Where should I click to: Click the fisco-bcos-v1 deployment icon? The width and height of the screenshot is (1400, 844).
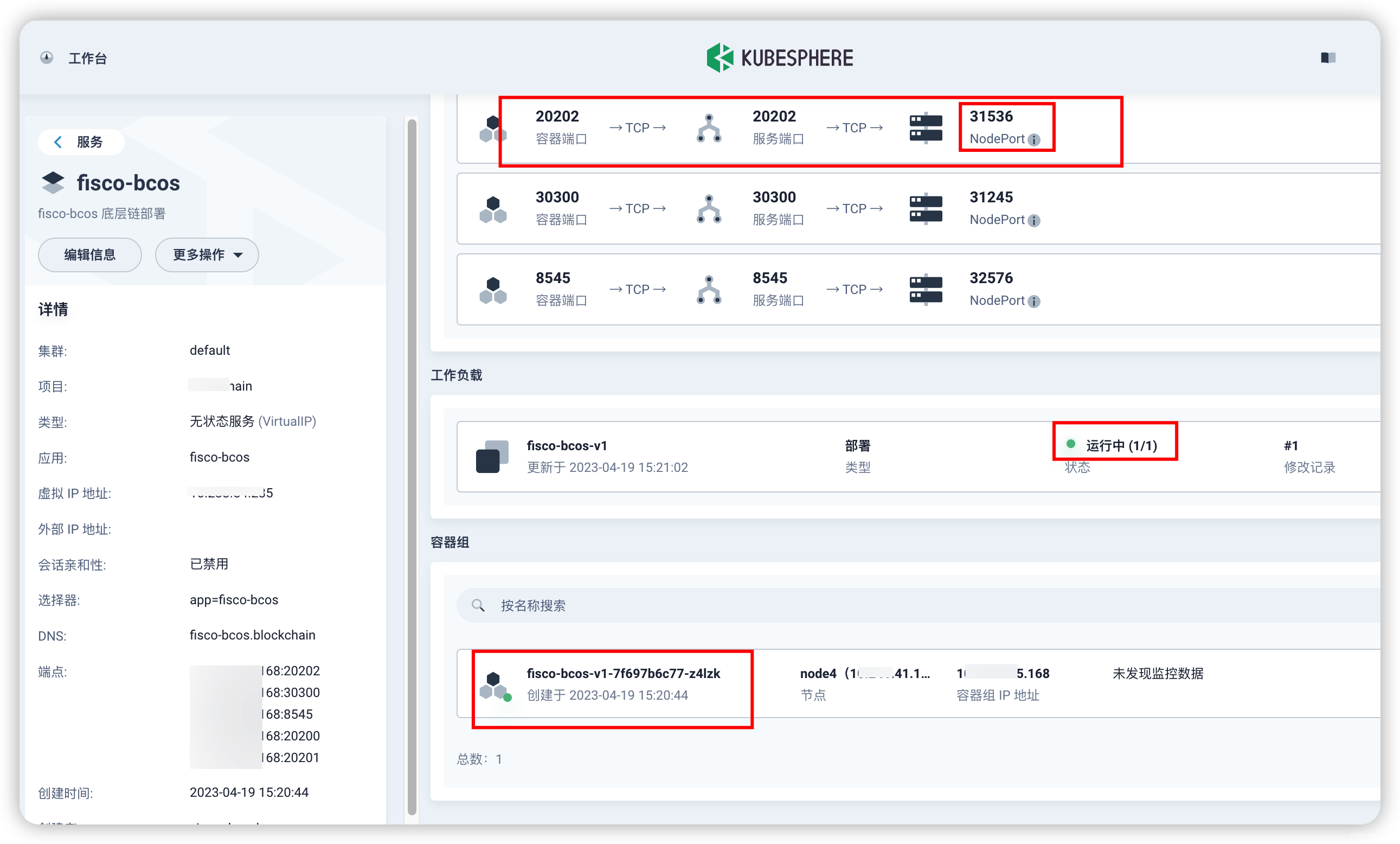pyautogui.click(x=492, y=456)
